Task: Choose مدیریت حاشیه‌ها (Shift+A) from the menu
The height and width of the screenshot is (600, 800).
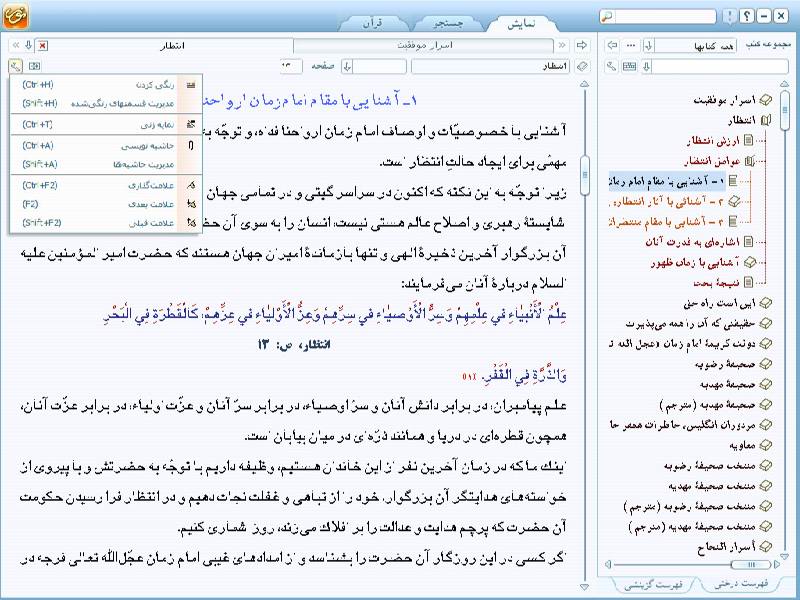Action: 106,164
